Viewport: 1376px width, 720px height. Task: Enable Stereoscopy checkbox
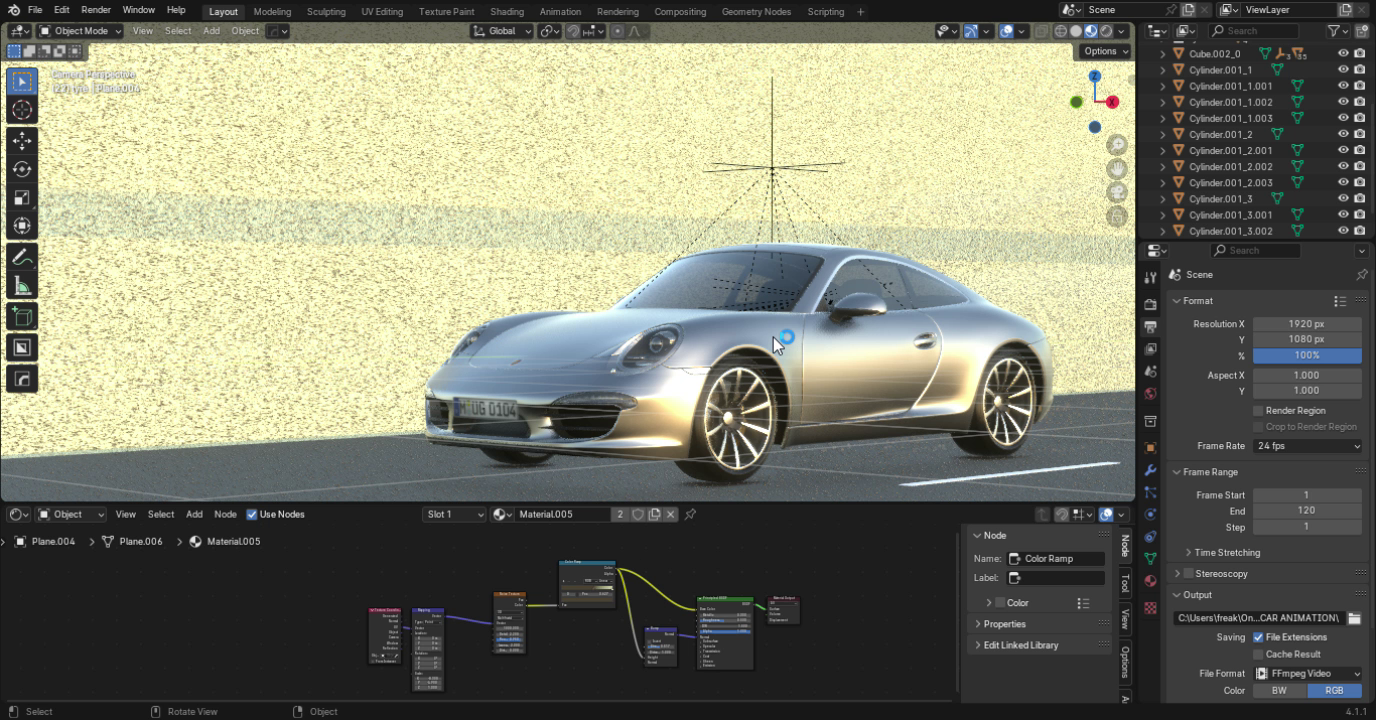pos(1189,574)
